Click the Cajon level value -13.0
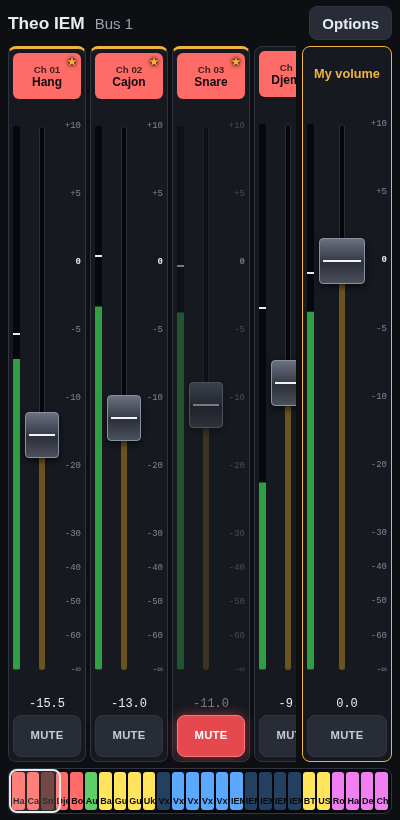Screen dimensions: 400x820 [x=129, y=703]
